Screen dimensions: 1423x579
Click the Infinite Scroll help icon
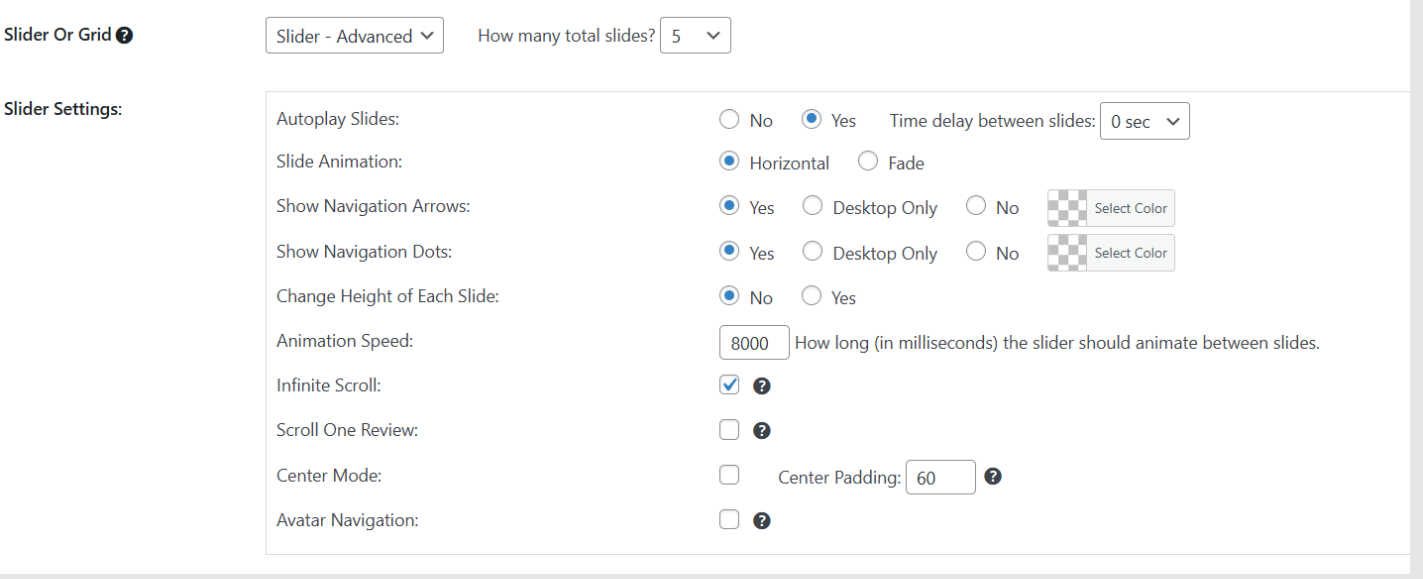(x=761, y=386)
